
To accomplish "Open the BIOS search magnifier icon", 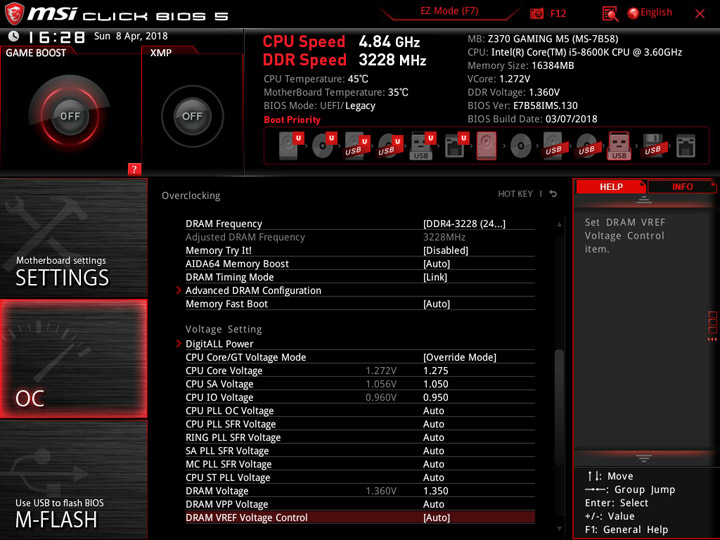I will point(610,14).
